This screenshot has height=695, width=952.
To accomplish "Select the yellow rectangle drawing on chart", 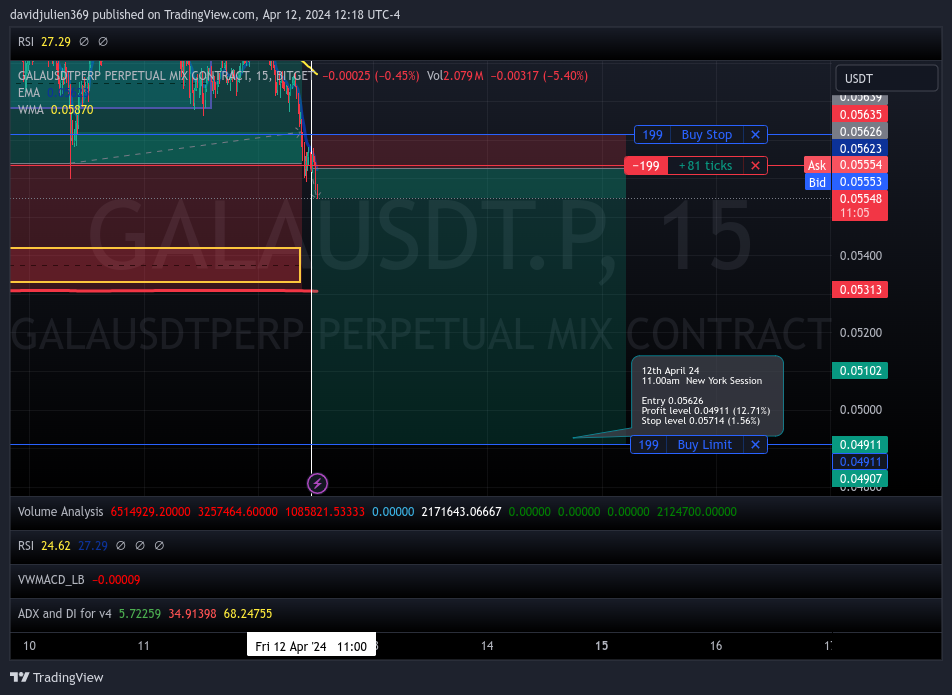I will pyautogui.click(x=155, y=265).
